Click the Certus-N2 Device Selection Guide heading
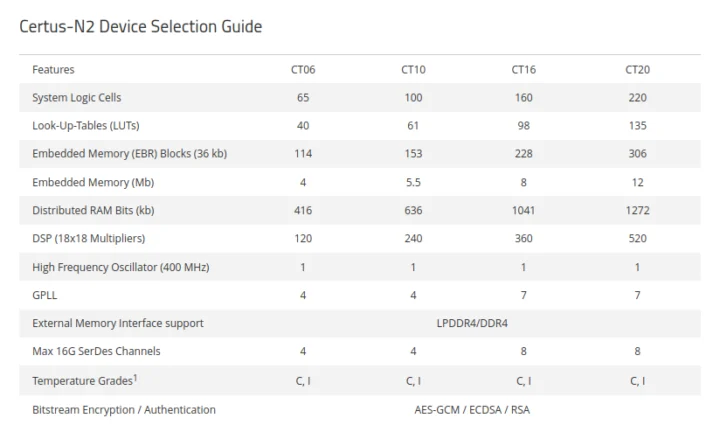720x439 pixels. coord(141,27)
